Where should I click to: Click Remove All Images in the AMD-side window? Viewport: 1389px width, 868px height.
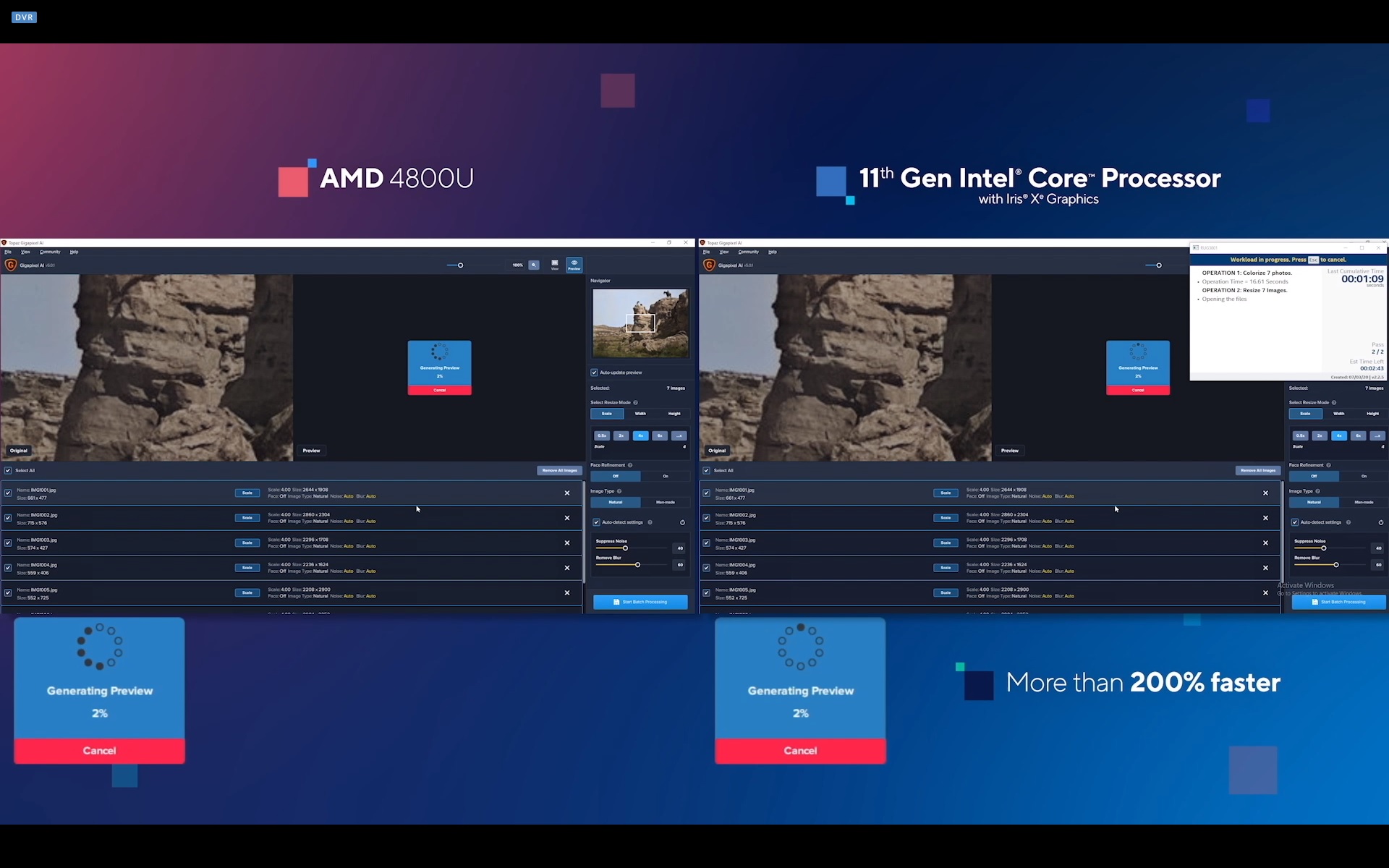point(559,470)
